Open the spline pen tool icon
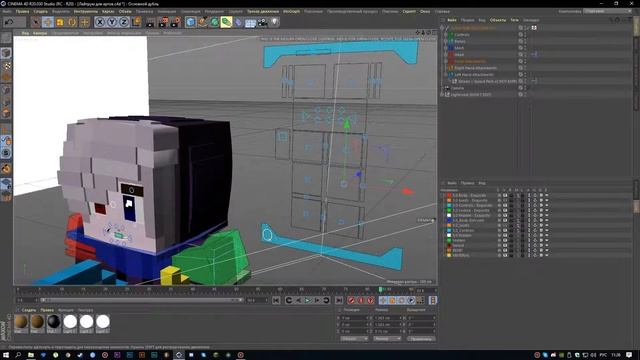This screenshot has width=640, height=360. pos(202,22)
